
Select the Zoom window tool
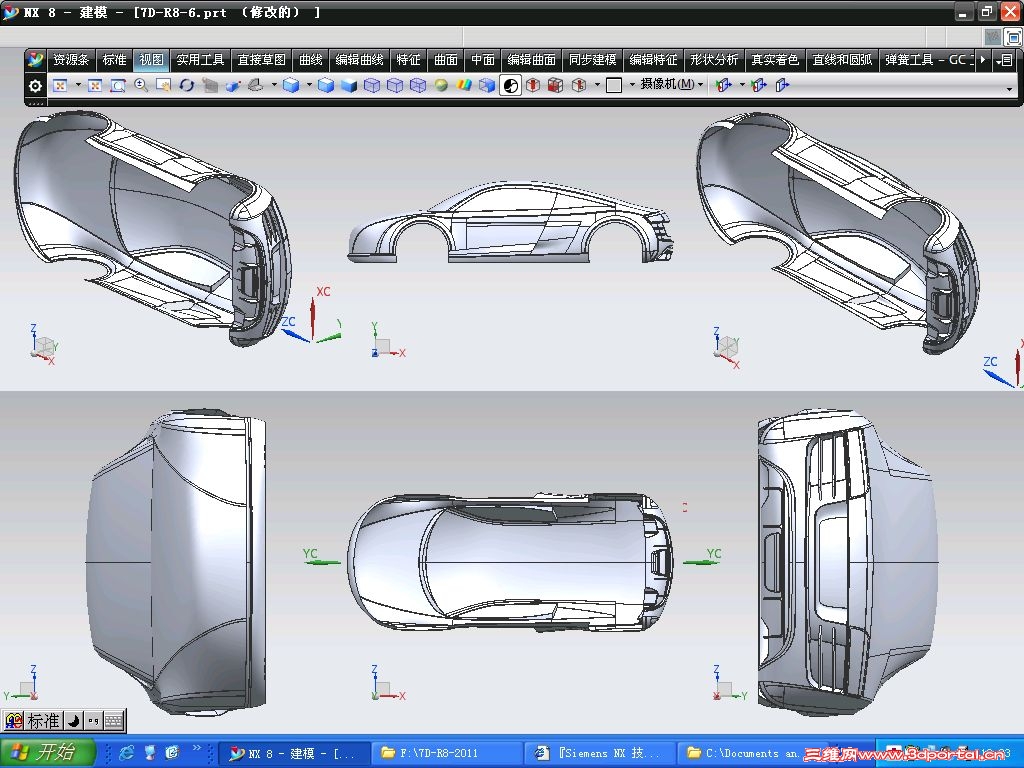(118, 86)
